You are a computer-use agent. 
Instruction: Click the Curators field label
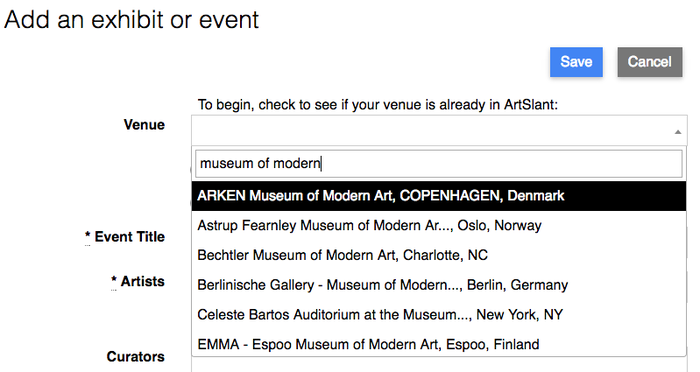pos(136,356)
